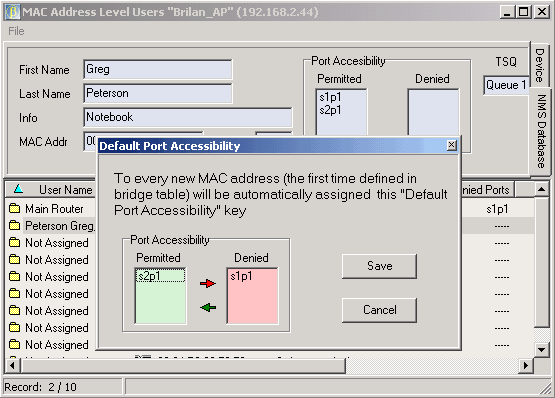
Task: Click the application icon in title bar
Action: [12, 12]
